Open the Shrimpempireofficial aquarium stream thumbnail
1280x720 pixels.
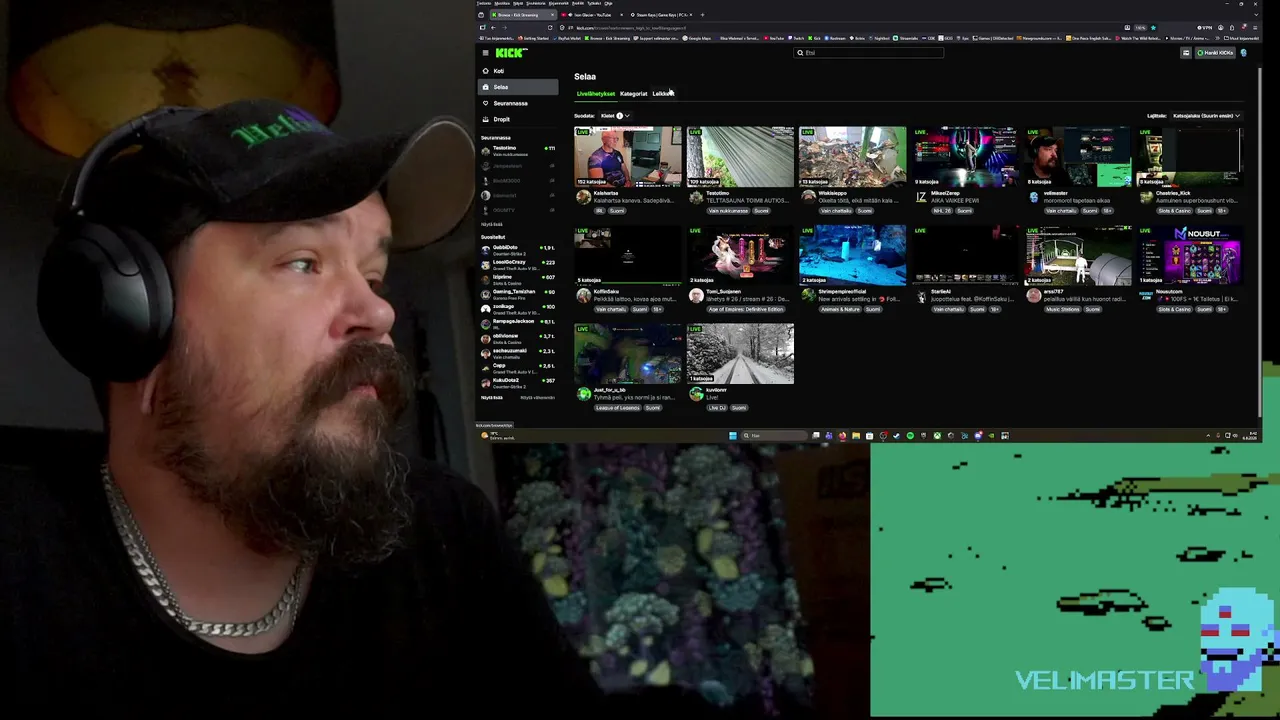852,255
